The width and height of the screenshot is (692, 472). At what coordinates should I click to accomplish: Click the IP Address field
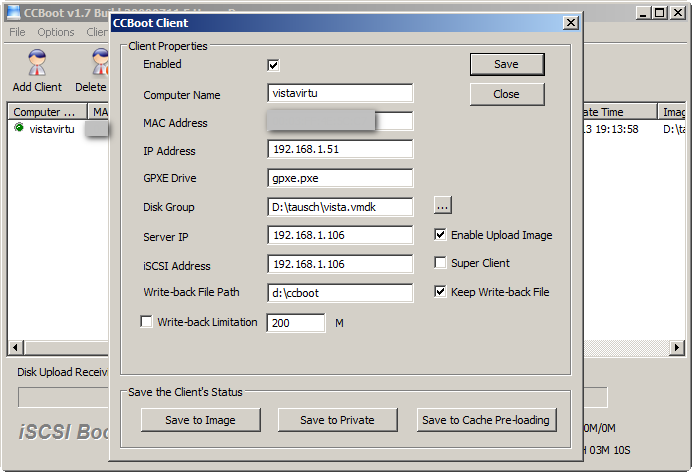click(x=340, y=150)
